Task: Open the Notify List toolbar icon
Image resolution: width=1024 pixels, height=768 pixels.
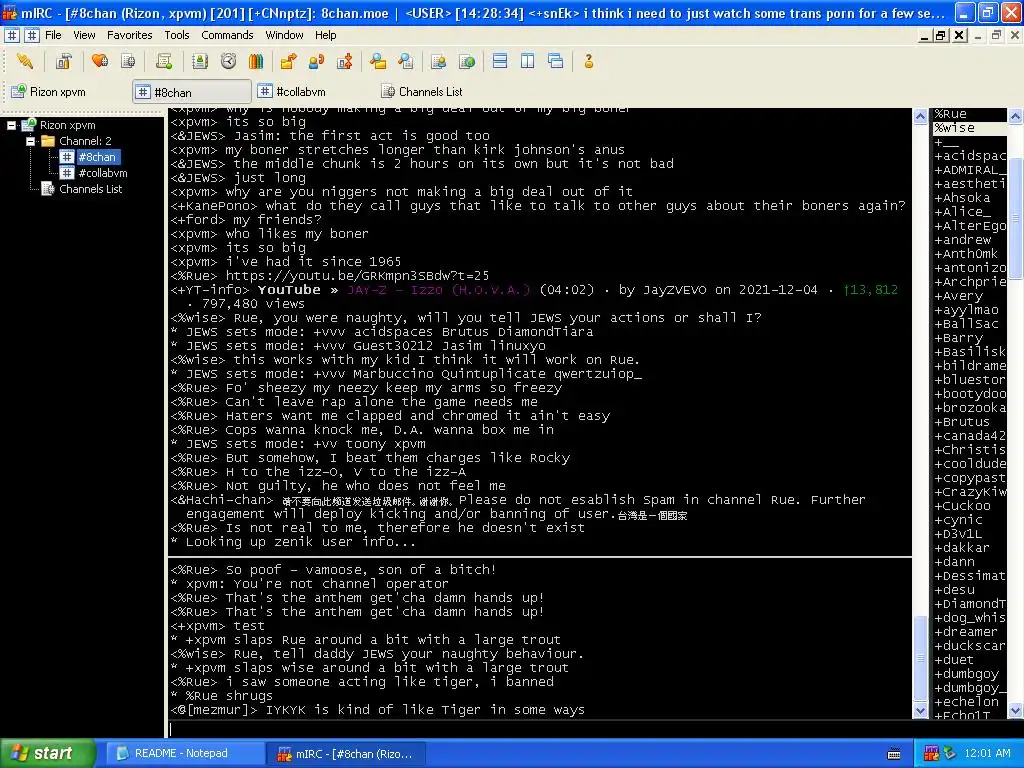Action: 438,61
